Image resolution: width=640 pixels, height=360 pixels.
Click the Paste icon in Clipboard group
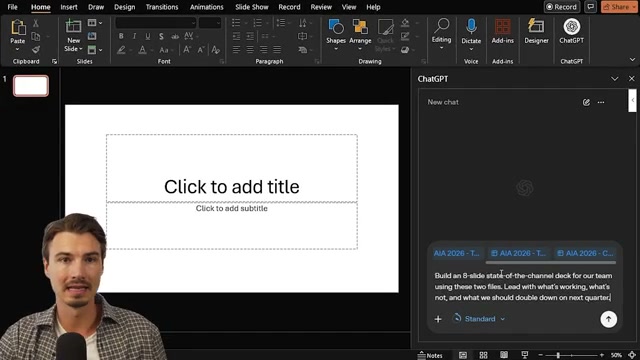[x=18, y=28]
